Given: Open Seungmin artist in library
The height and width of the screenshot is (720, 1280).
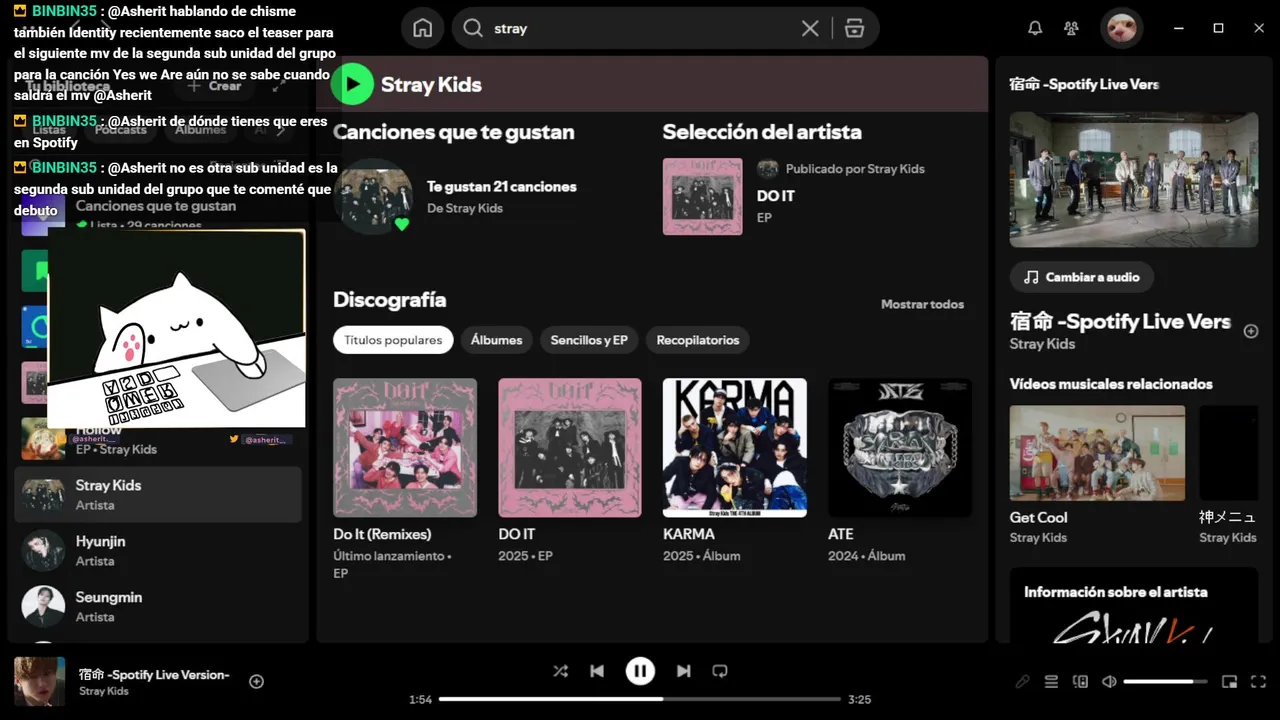Looking at the screenshot, I should (x=158, y=606).
